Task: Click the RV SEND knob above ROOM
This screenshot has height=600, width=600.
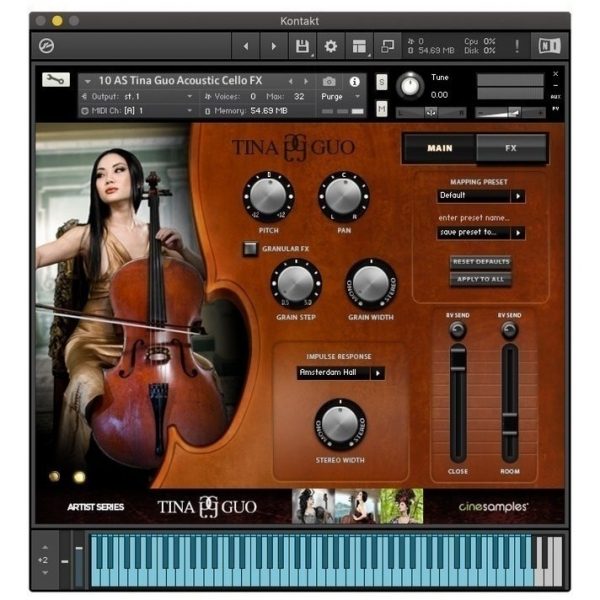Action: pos(509,330)
